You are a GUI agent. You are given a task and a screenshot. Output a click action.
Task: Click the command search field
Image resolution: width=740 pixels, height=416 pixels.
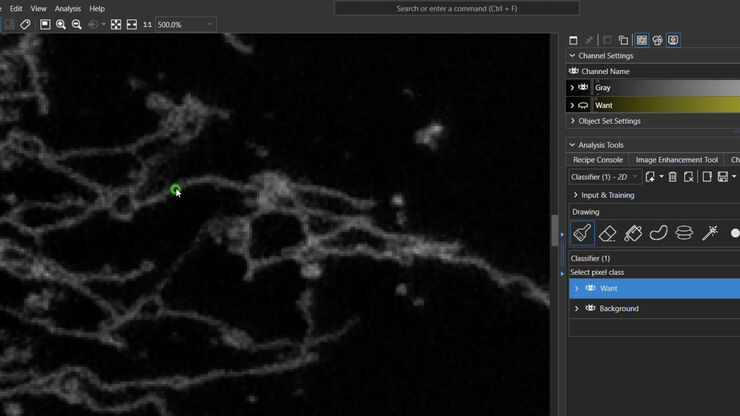point(441,8)
